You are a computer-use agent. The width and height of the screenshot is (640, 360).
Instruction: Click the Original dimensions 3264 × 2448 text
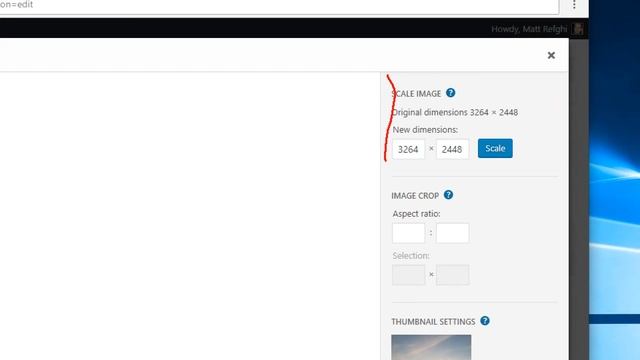coord(455,112)
